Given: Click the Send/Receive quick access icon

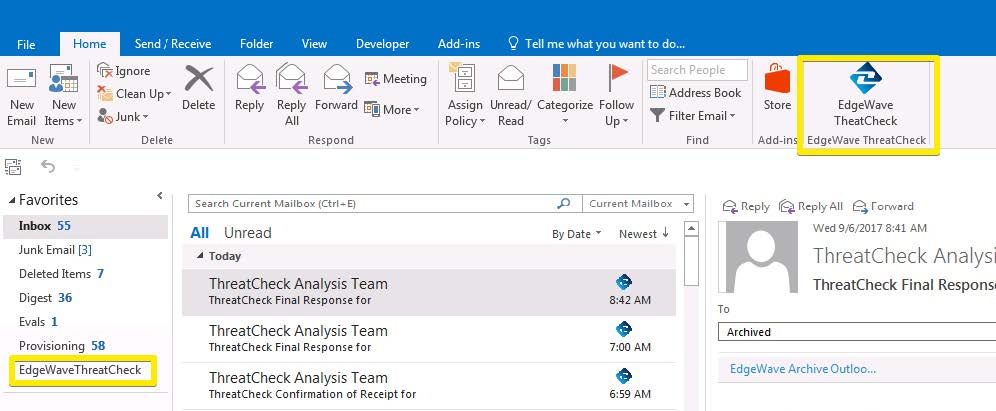Looking at the screenshot, I should [13, 166].
